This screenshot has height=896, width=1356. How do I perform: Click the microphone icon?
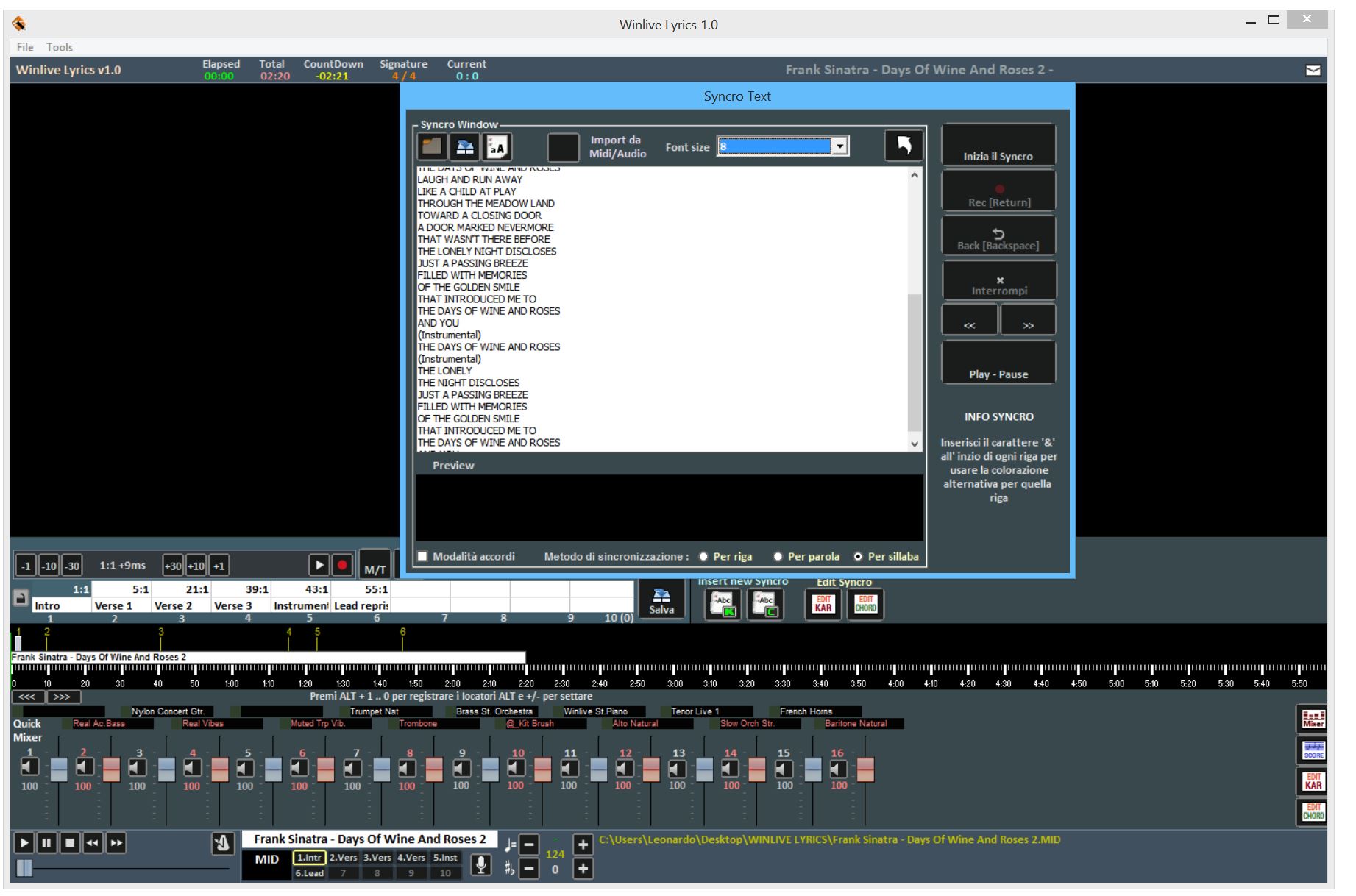tap(480, 864)
